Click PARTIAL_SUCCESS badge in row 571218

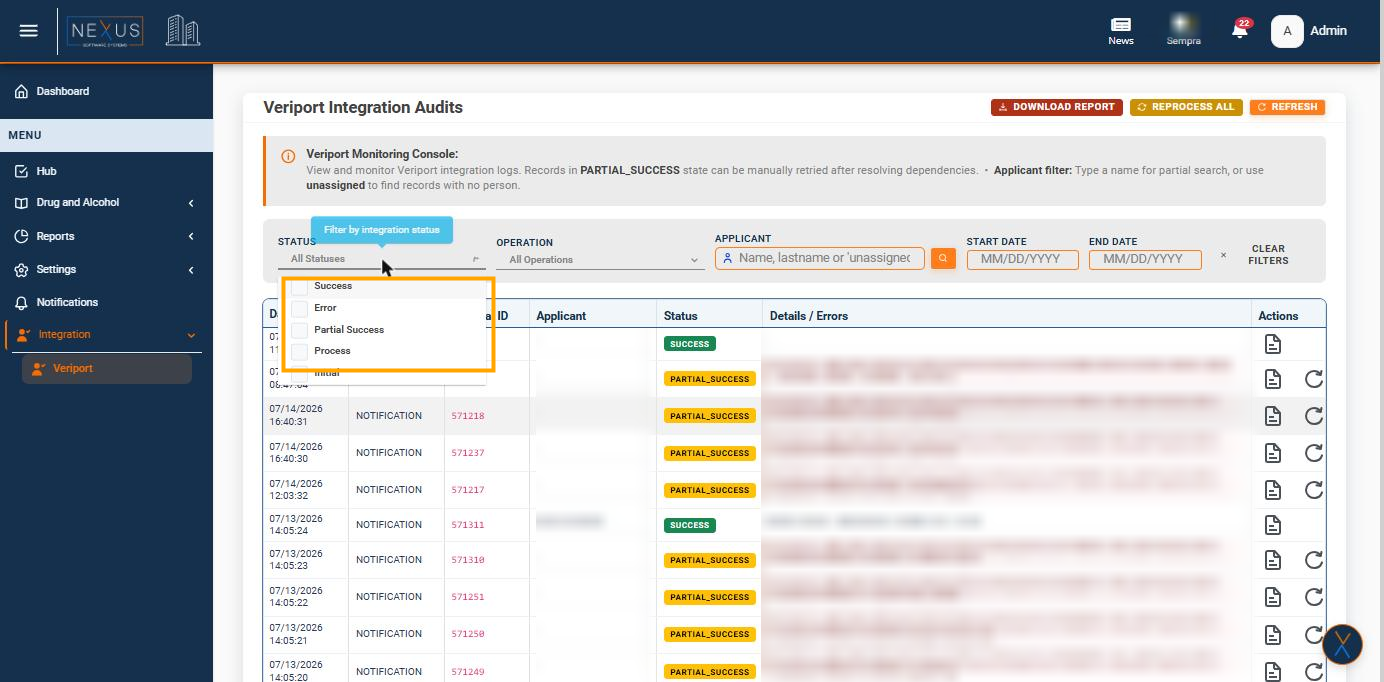709,416
